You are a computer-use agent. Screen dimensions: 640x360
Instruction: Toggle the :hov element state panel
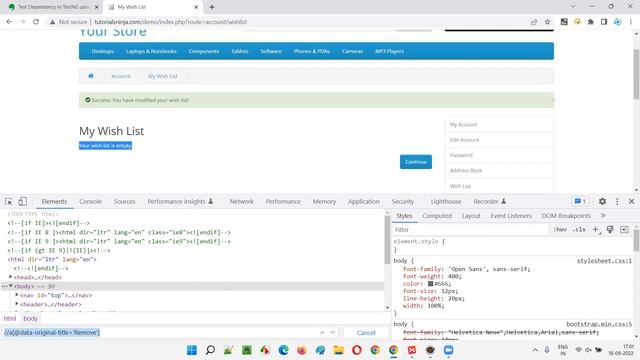click(560, 229)
